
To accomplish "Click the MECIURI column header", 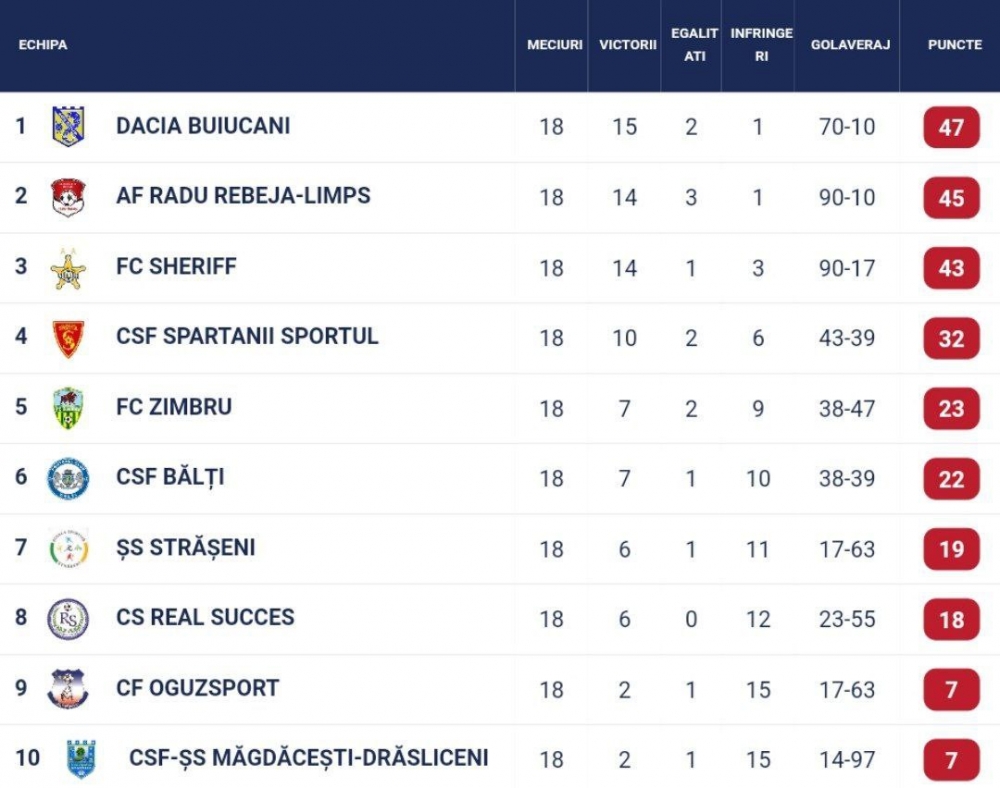I will (x=555, y=45).
